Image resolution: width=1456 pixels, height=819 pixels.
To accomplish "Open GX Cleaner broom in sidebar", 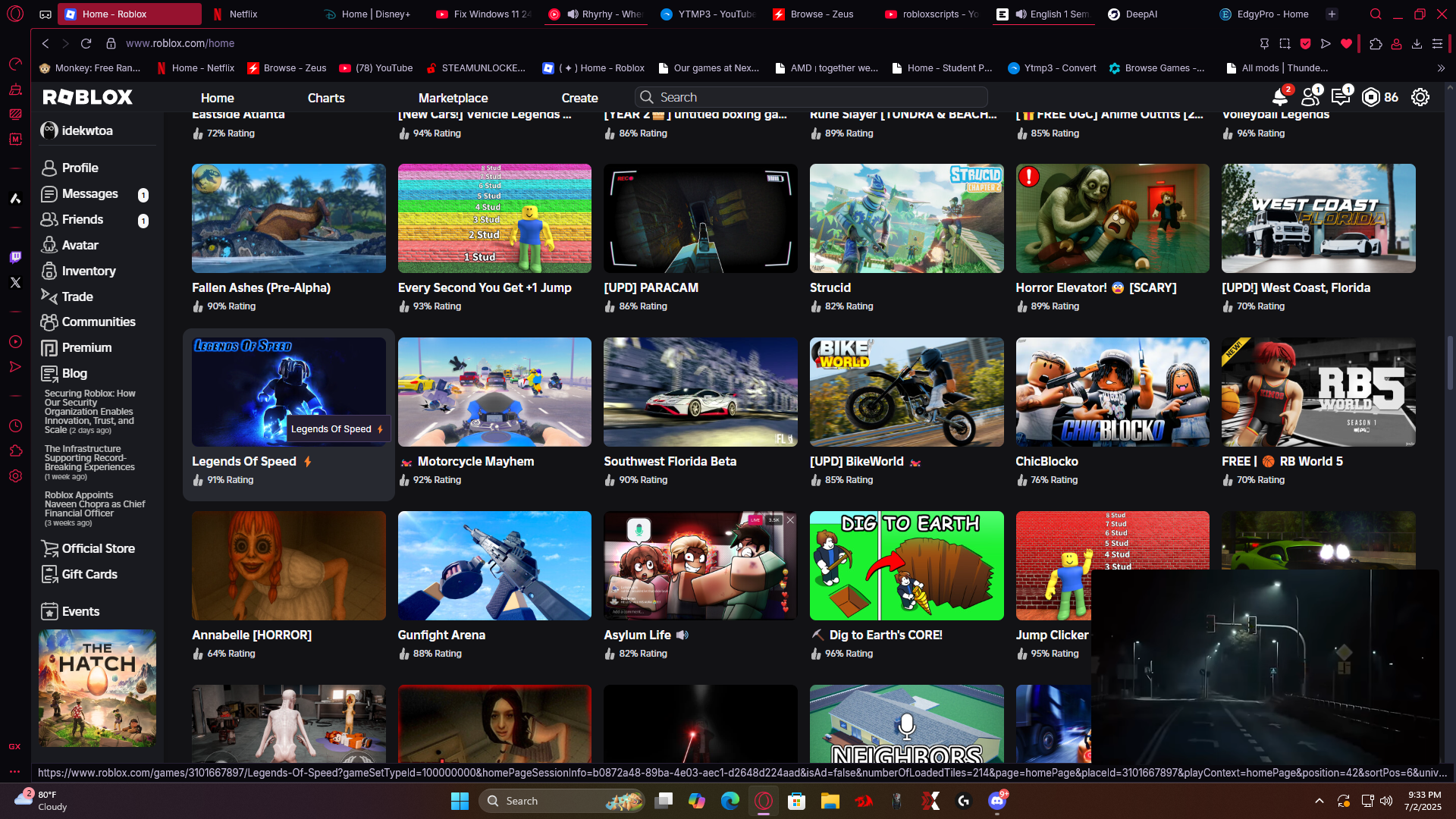I will pos(15,89).
